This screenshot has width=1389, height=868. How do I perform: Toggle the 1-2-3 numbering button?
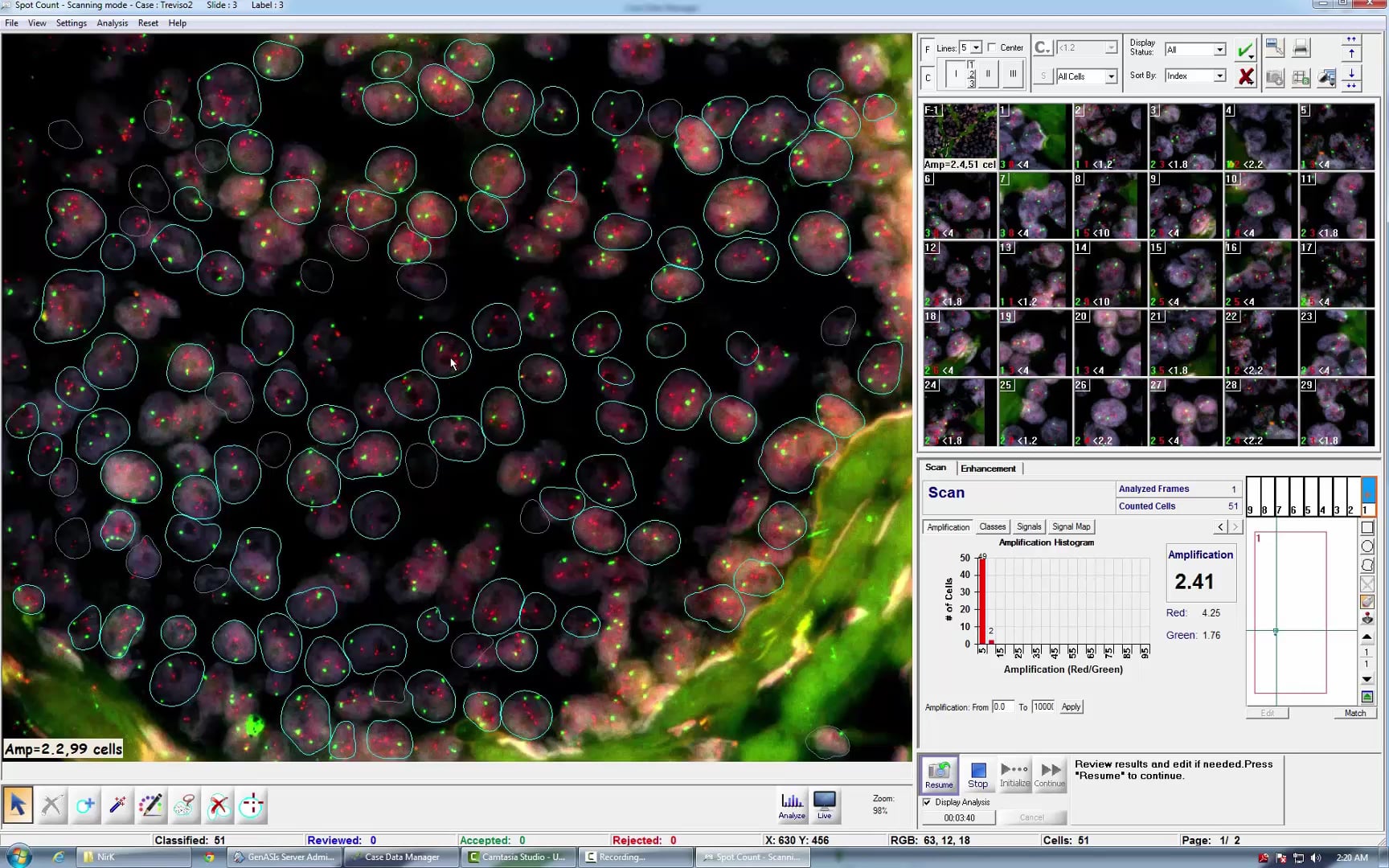[x=971, y=74]
